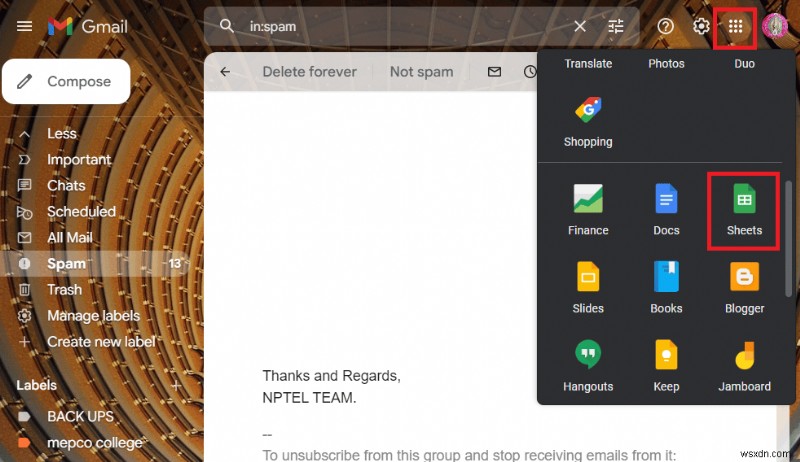Image resolution: width=800 pixels, height=462 pixels.
Task: Select the Spam folder
Action: tap(94, 264)
